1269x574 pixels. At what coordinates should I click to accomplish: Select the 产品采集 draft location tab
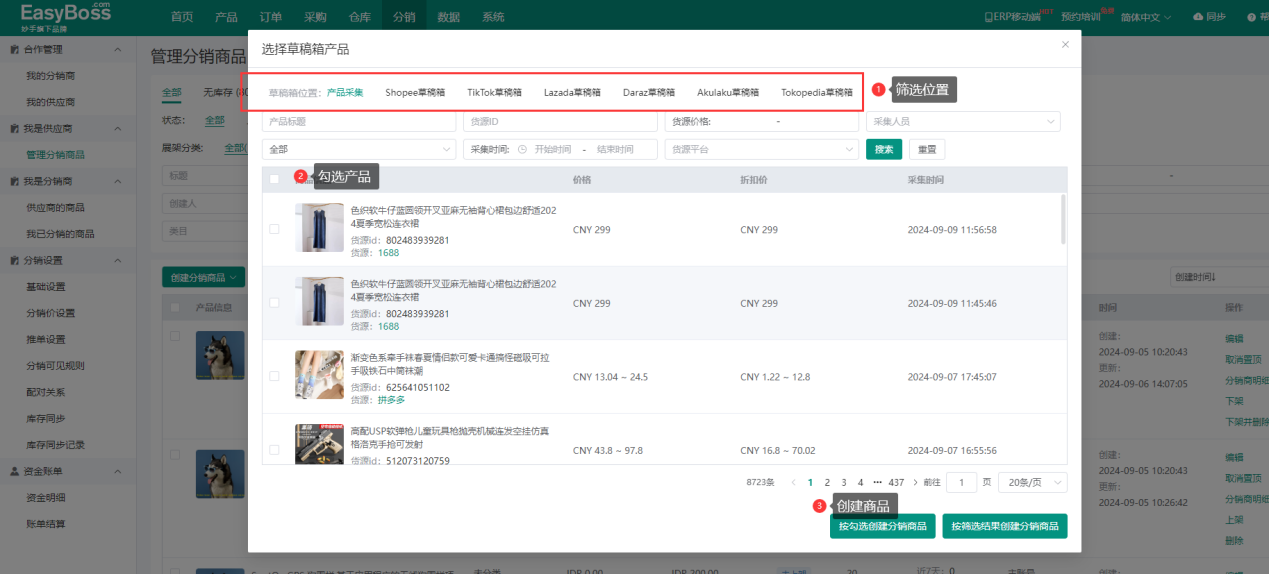[345, 92]
